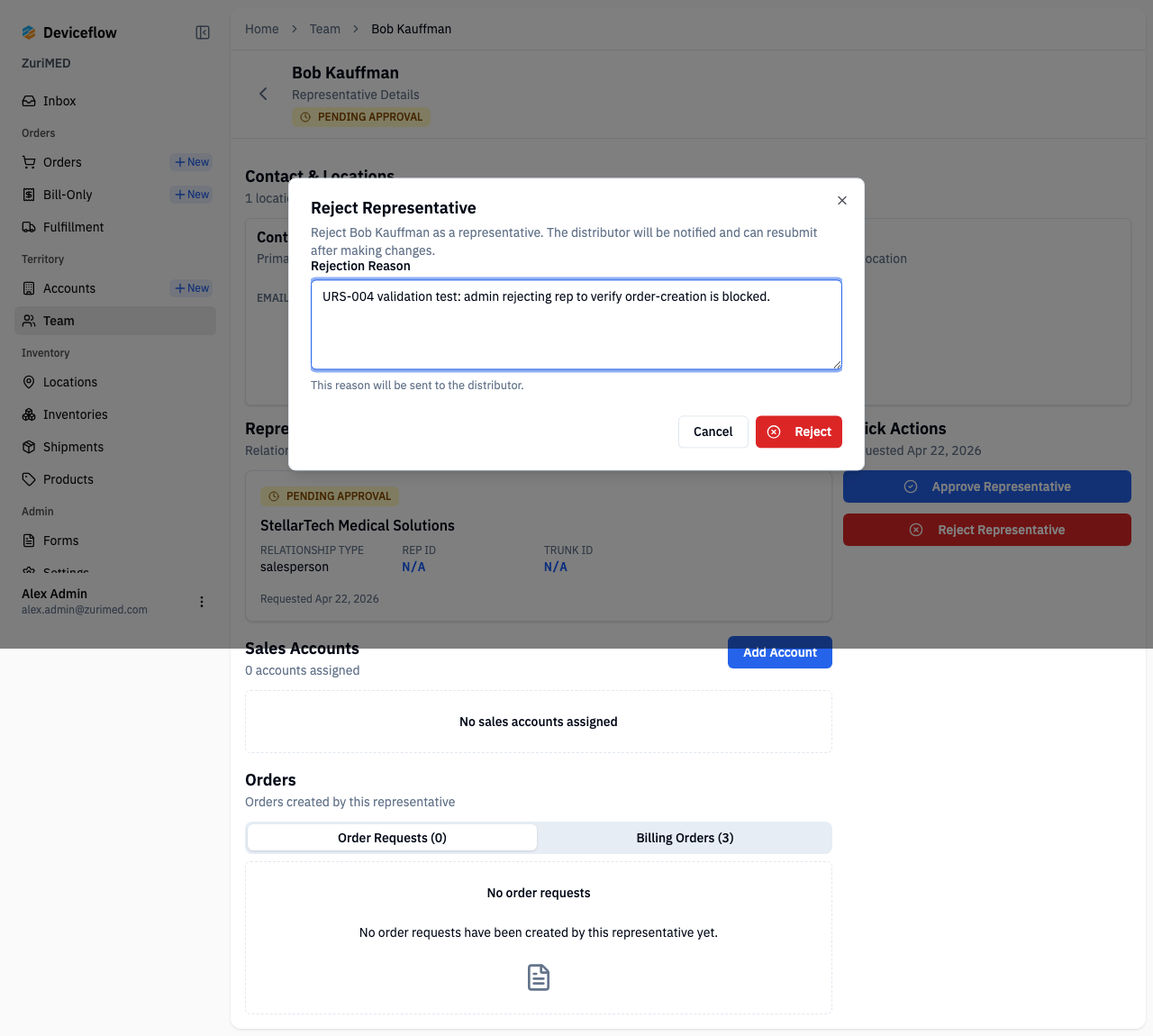1153x1036 pixels.
Task: Create new Bill-Only via +New badge
Action: (x=192, y=195)
